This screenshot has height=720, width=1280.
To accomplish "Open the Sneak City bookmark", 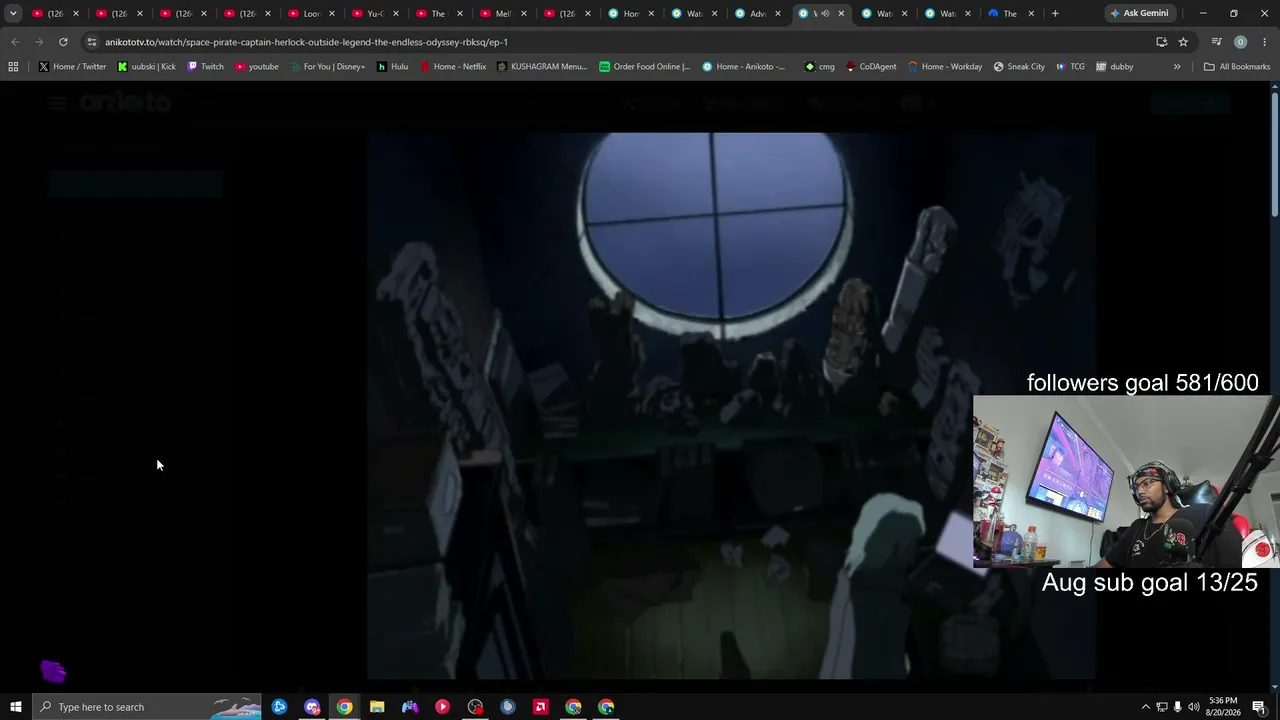I will 1019,67.
